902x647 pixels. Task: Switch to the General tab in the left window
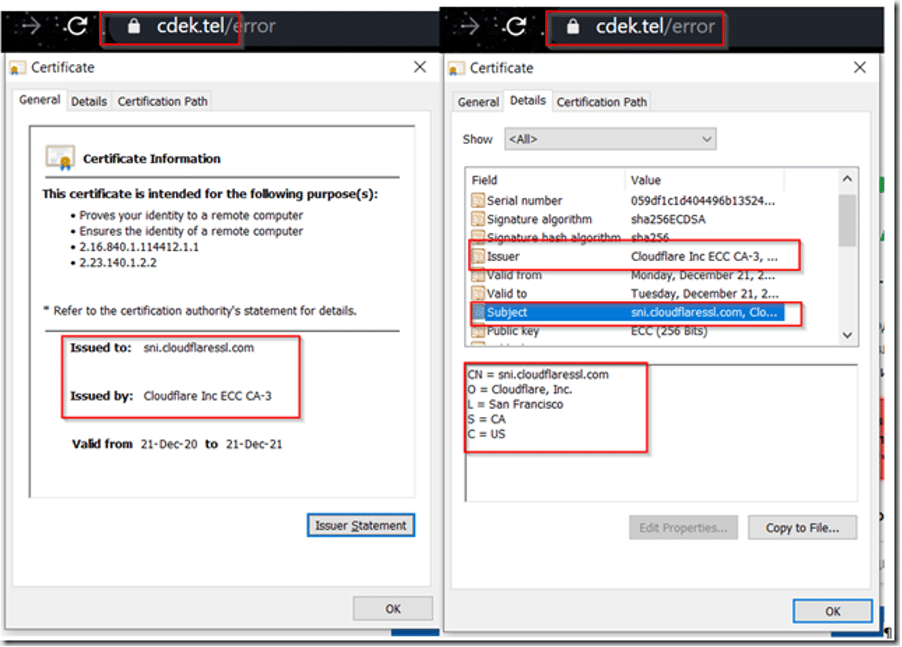[x=40, y=100]
